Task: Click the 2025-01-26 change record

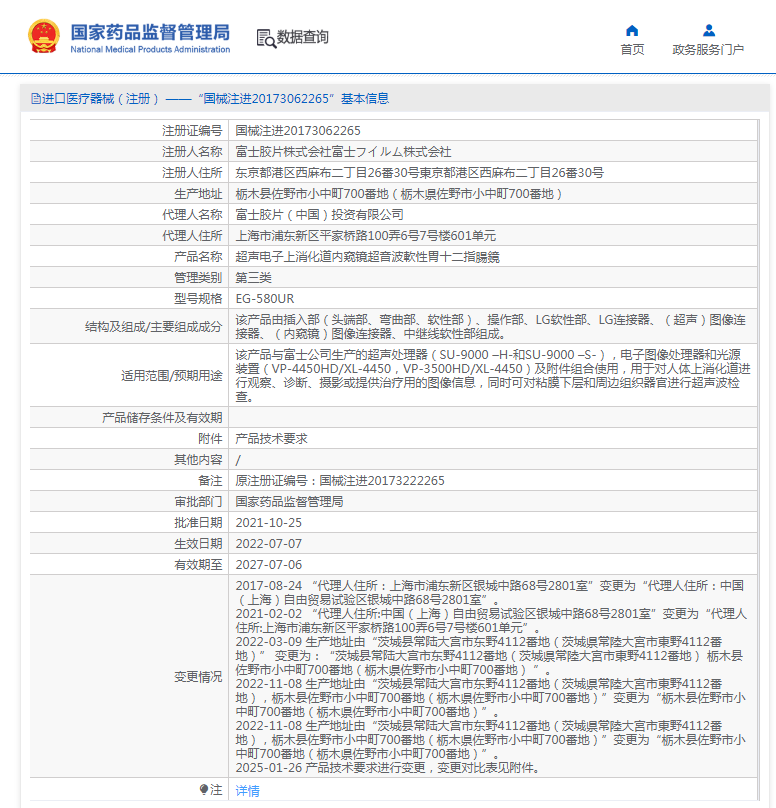Action: [389, 768]
